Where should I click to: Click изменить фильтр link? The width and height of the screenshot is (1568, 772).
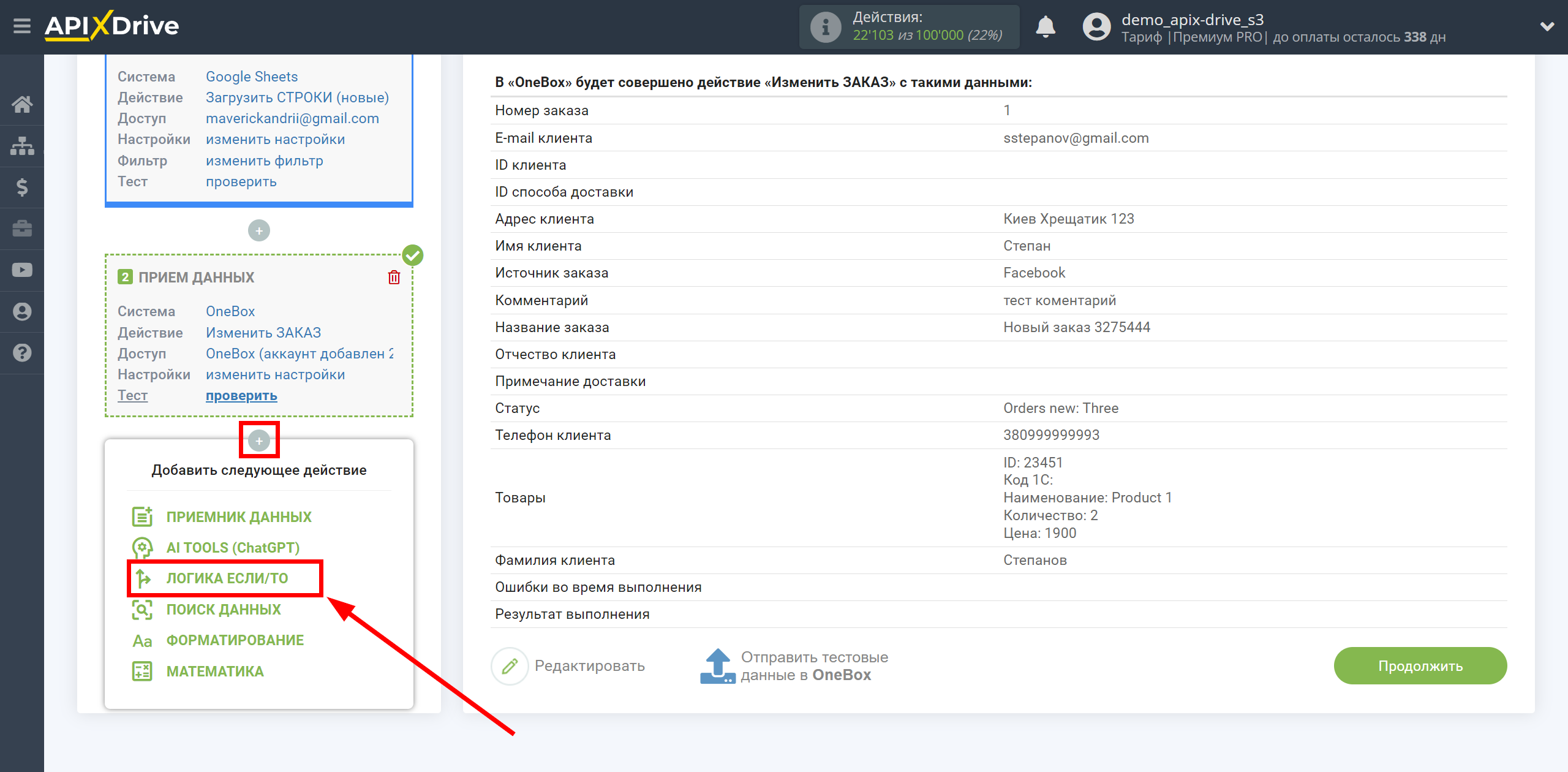pos(264,161)
